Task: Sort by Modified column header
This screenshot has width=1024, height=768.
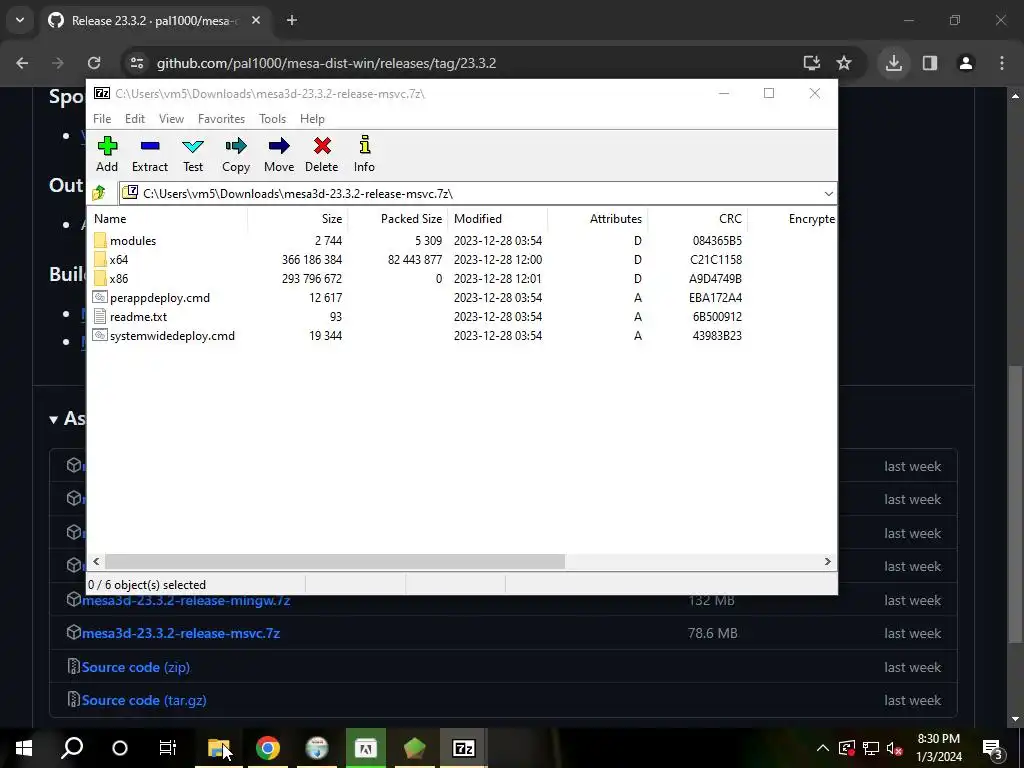Action: 498,219
